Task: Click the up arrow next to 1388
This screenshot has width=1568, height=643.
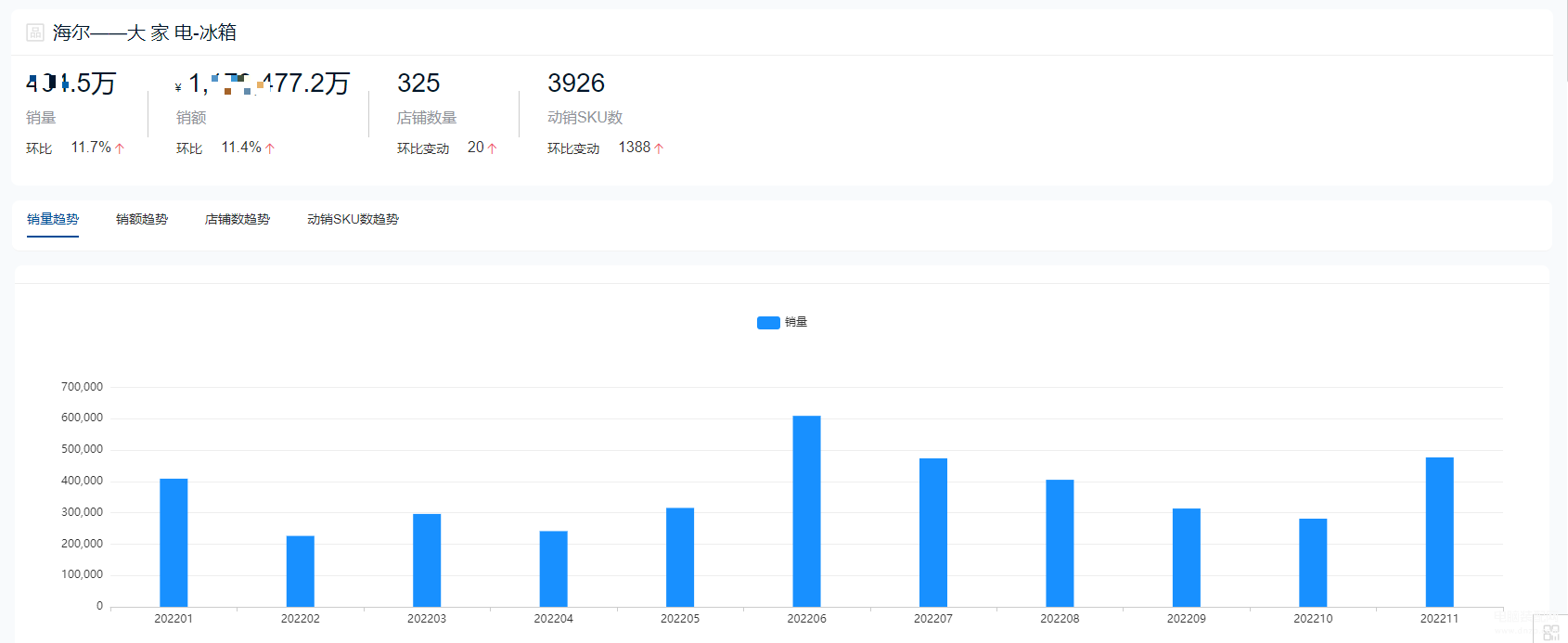Action: point(659,148)
